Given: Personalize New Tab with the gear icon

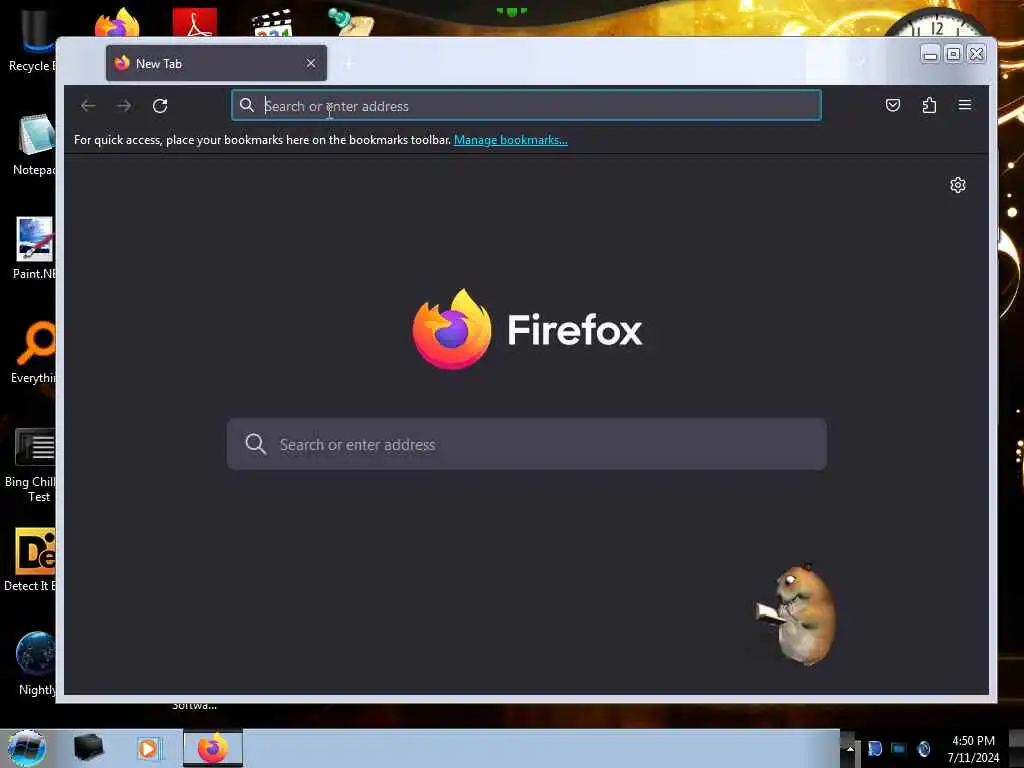Looking at the screenshot, I should click(x=957, y=185).
